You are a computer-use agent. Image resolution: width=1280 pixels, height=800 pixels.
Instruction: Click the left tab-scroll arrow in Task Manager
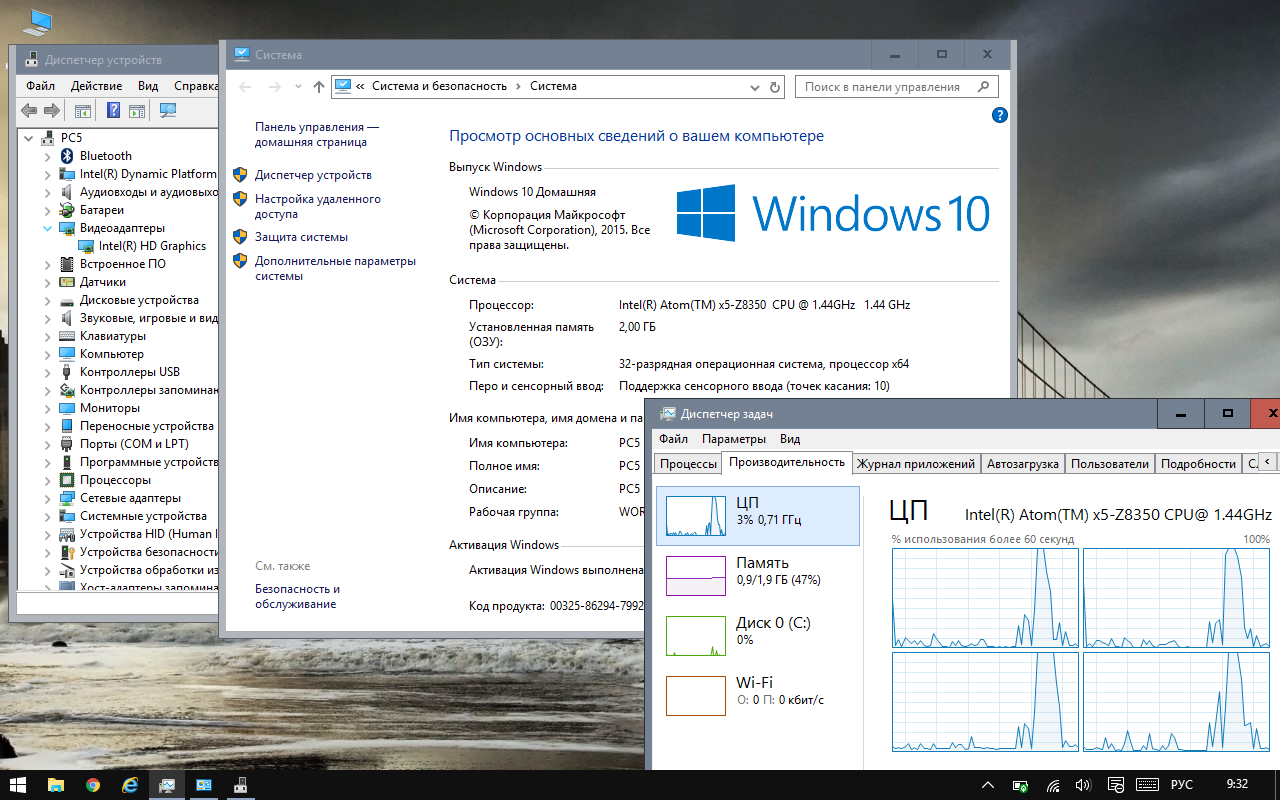(1269, 462)
